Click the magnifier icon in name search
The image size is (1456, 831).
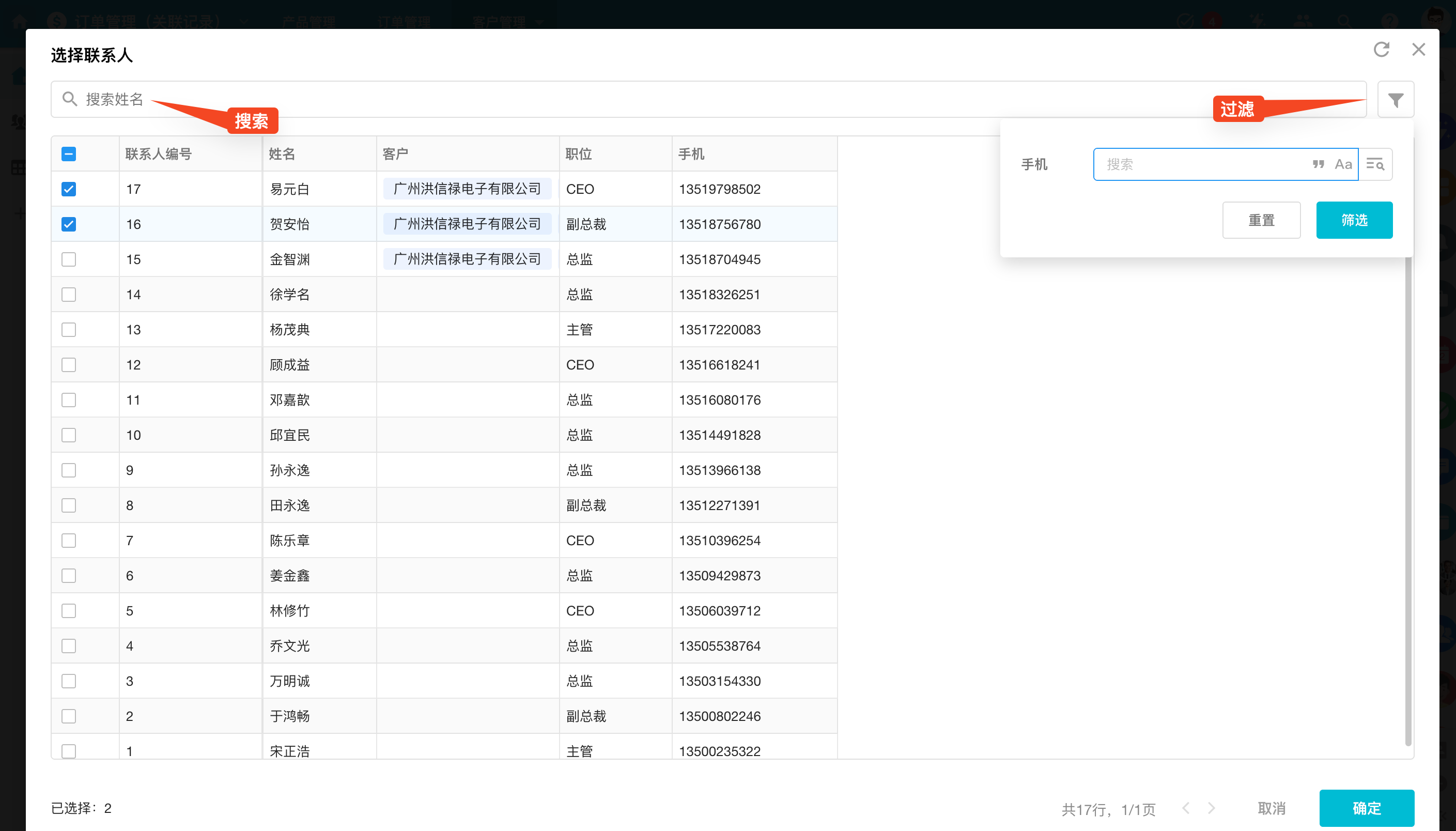click(x=70, y=99)
